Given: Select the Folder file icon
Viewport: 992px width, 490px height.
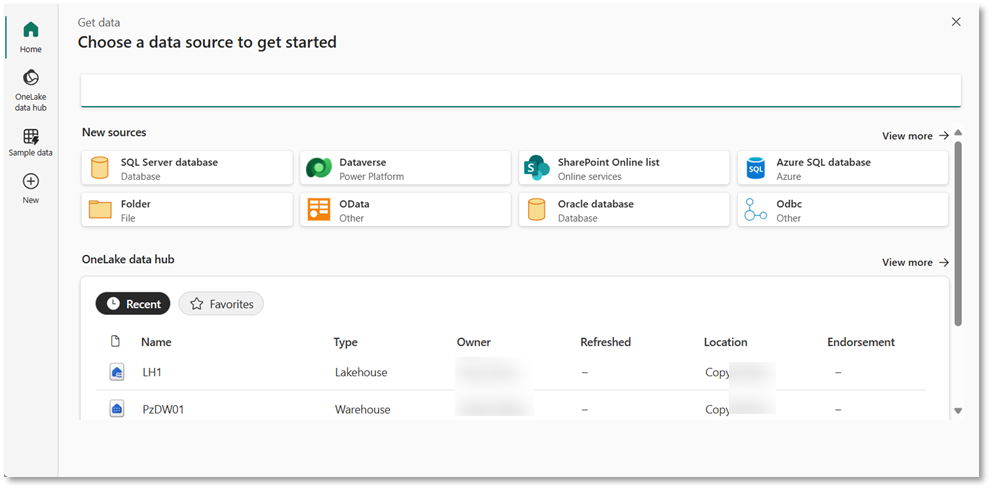Looking at the screenshot, I should coord(100,209).
